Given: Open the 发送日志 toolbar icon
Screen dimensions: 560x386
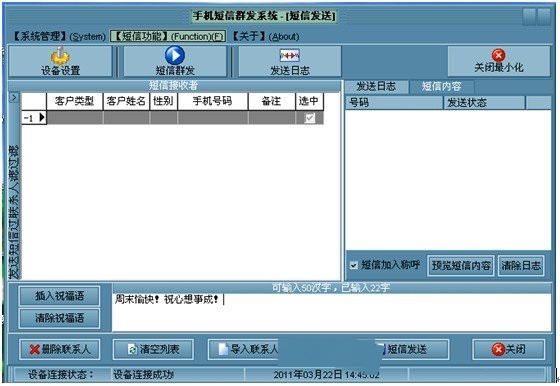Looking at the screenshot, I should pyautogui.click(x=290, y=56).
